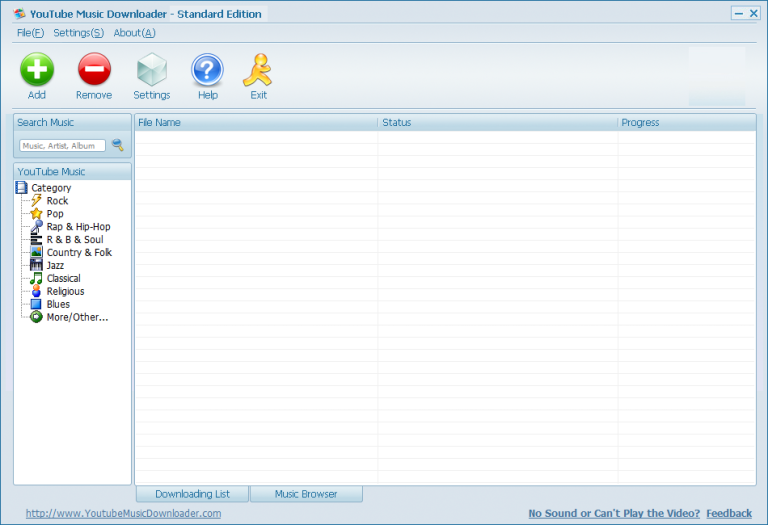Open Settings from the toolbar cube icon

tap(151, 70)
